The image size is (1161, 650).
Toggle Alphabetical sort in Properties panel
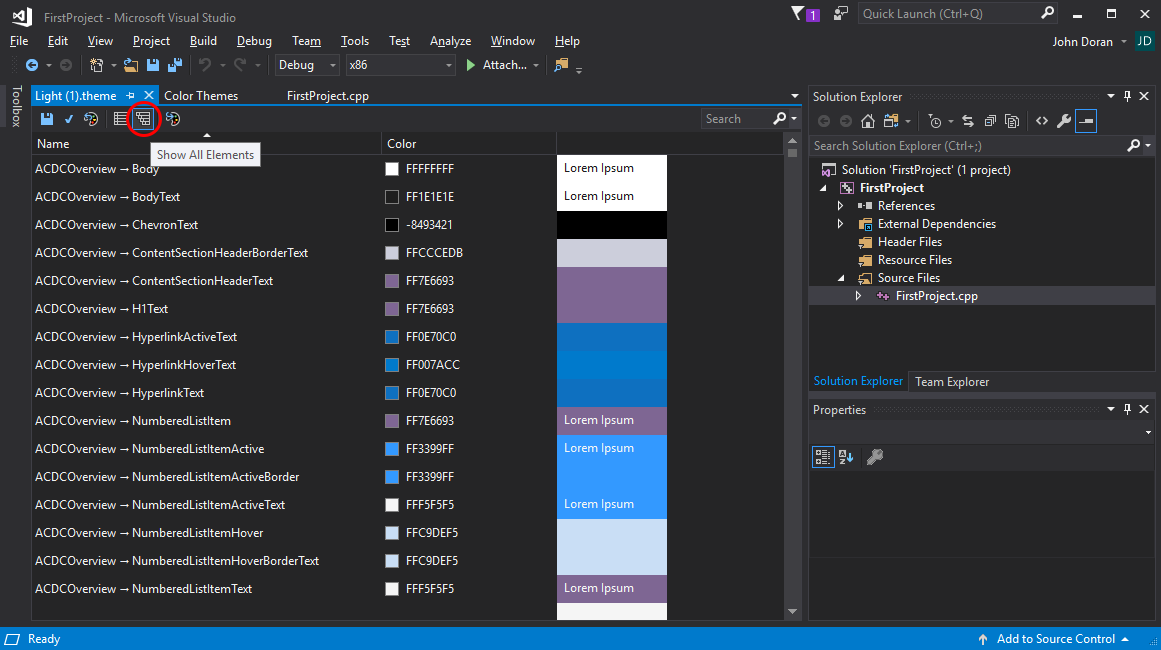coord(846,457)
